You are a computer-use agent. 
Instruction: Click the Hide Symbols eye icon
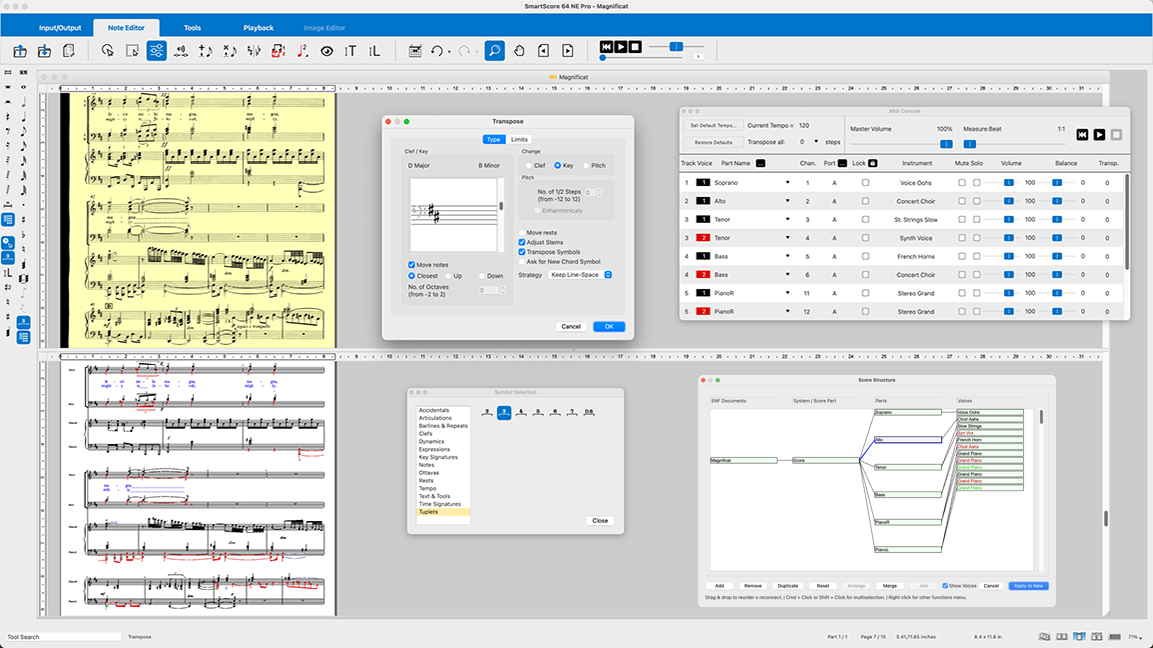click(x=327, y=50)
